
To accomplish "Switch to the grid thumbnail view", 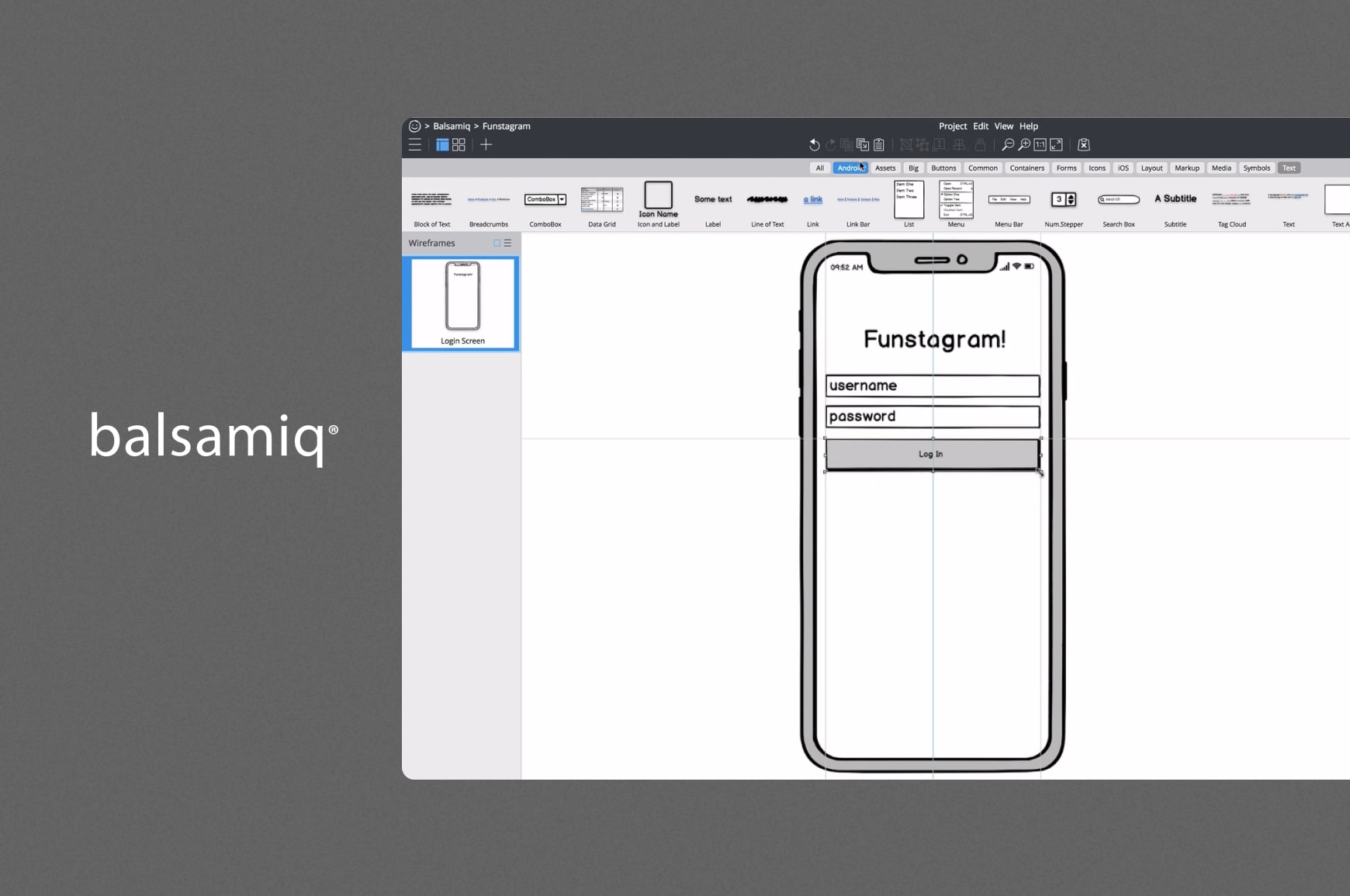I will coord(459,145).
